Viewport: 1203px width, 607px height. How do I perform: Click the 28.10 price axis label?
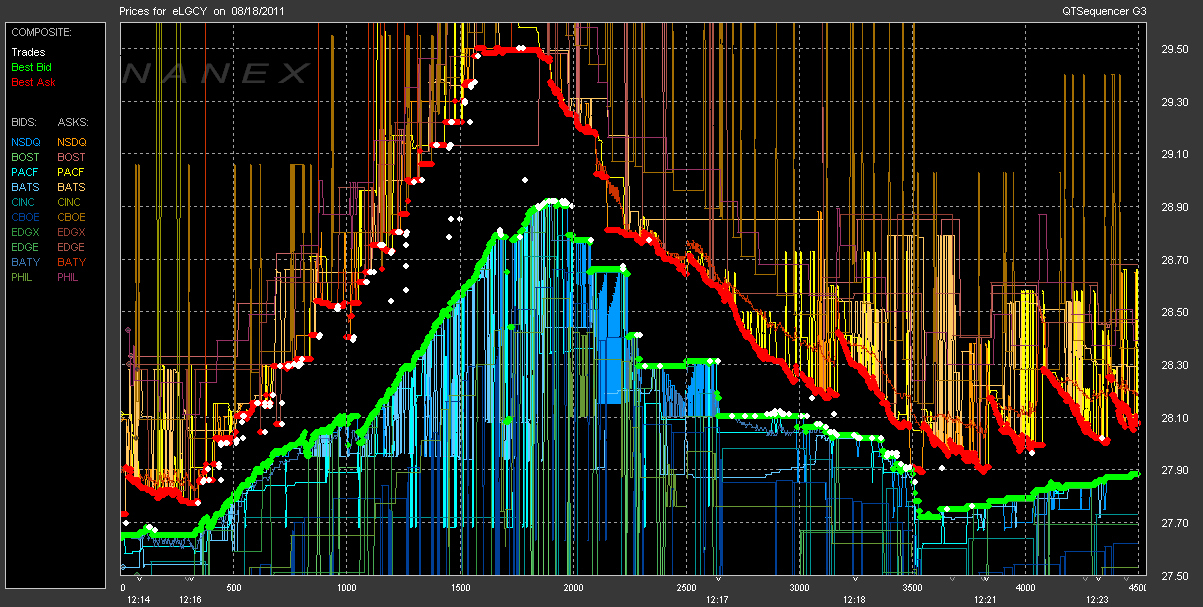(1173, 418)
